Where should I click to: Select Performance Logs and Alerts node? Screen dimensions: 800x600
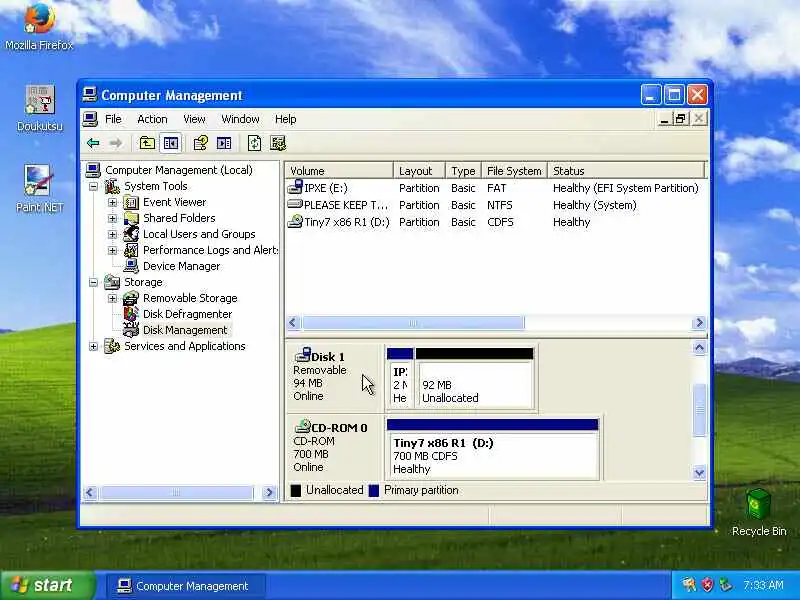[x=210, y=250]
